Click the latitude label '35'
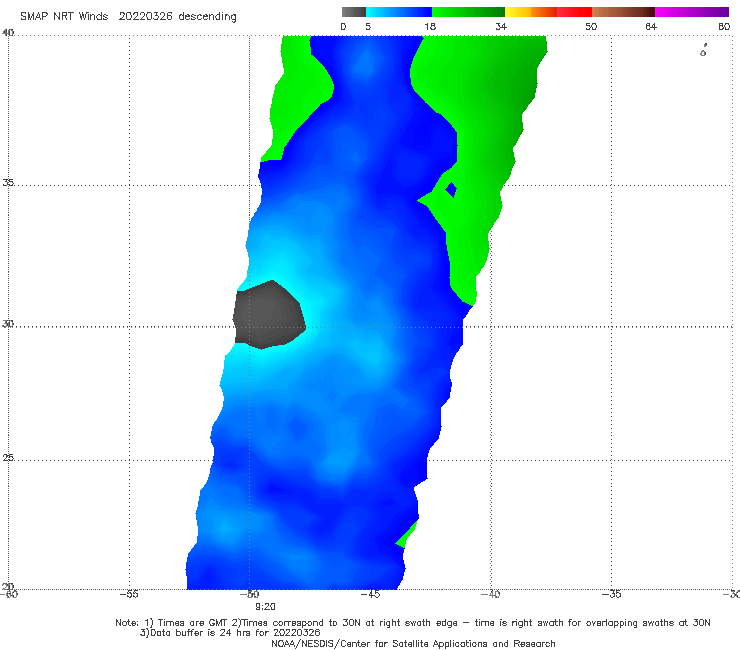Image resolution: width=740 pixels, height=650 pixels. (x=8, y=182)
